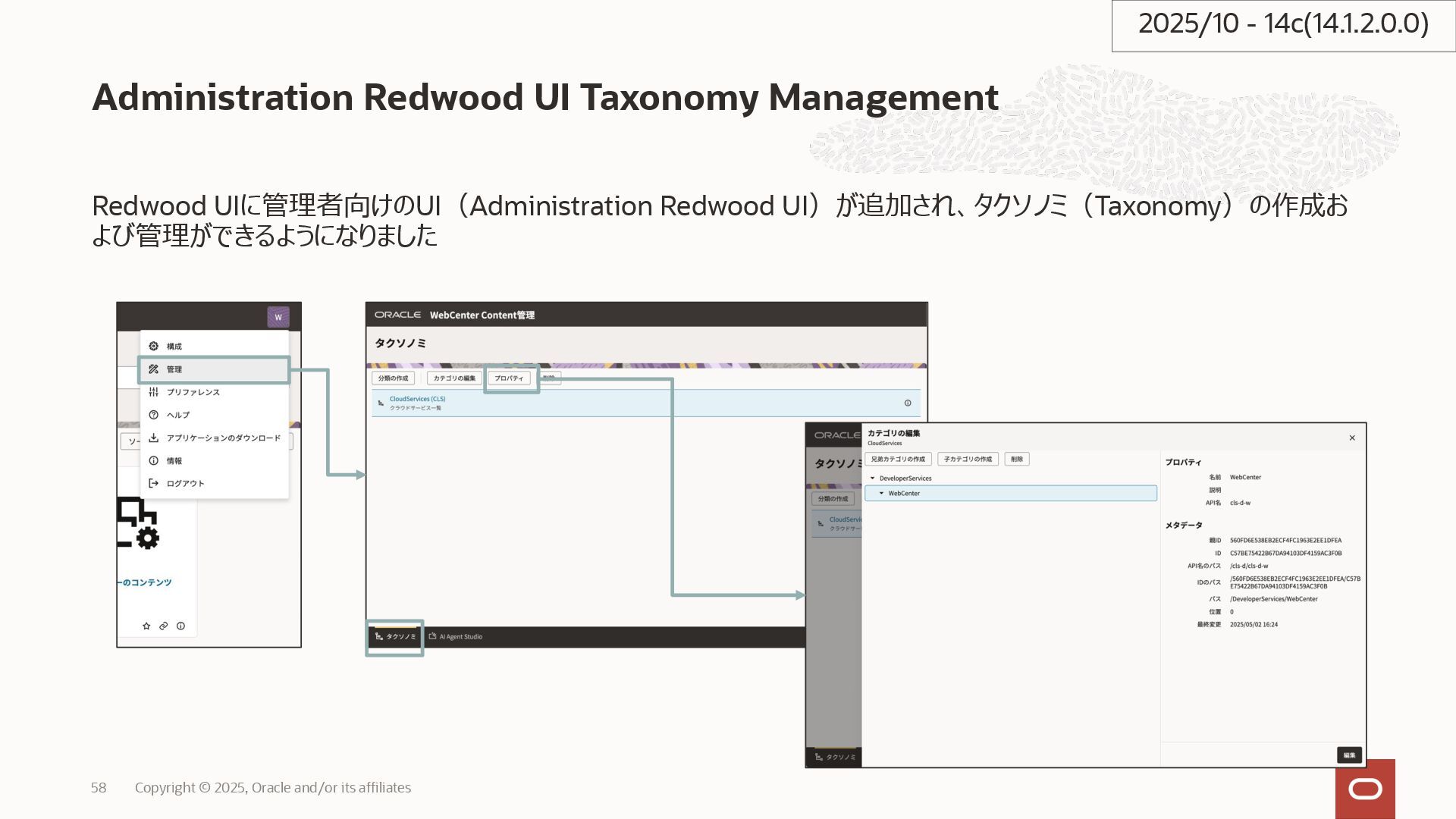Viewport: 1456px width, 819px height.
Task: Click the gear icon beside 構成
Action: tap(154, 347)
